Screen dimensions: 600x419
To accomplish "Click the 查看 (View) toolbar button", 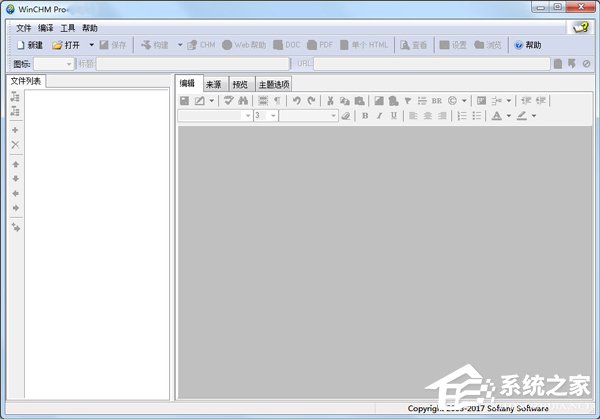I will 413,45.
